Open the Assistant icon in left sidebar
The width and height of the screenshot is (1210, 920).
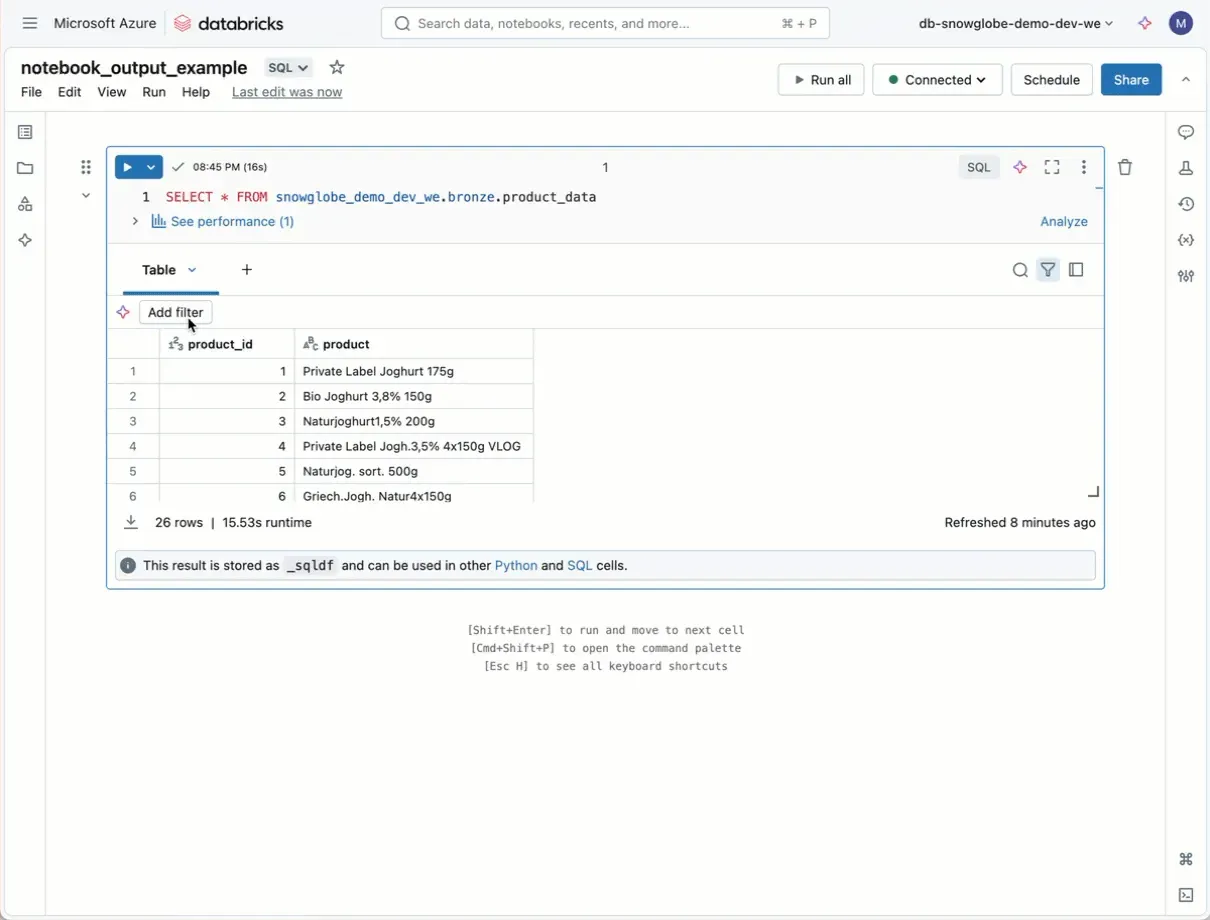click(x=25, y=240)
